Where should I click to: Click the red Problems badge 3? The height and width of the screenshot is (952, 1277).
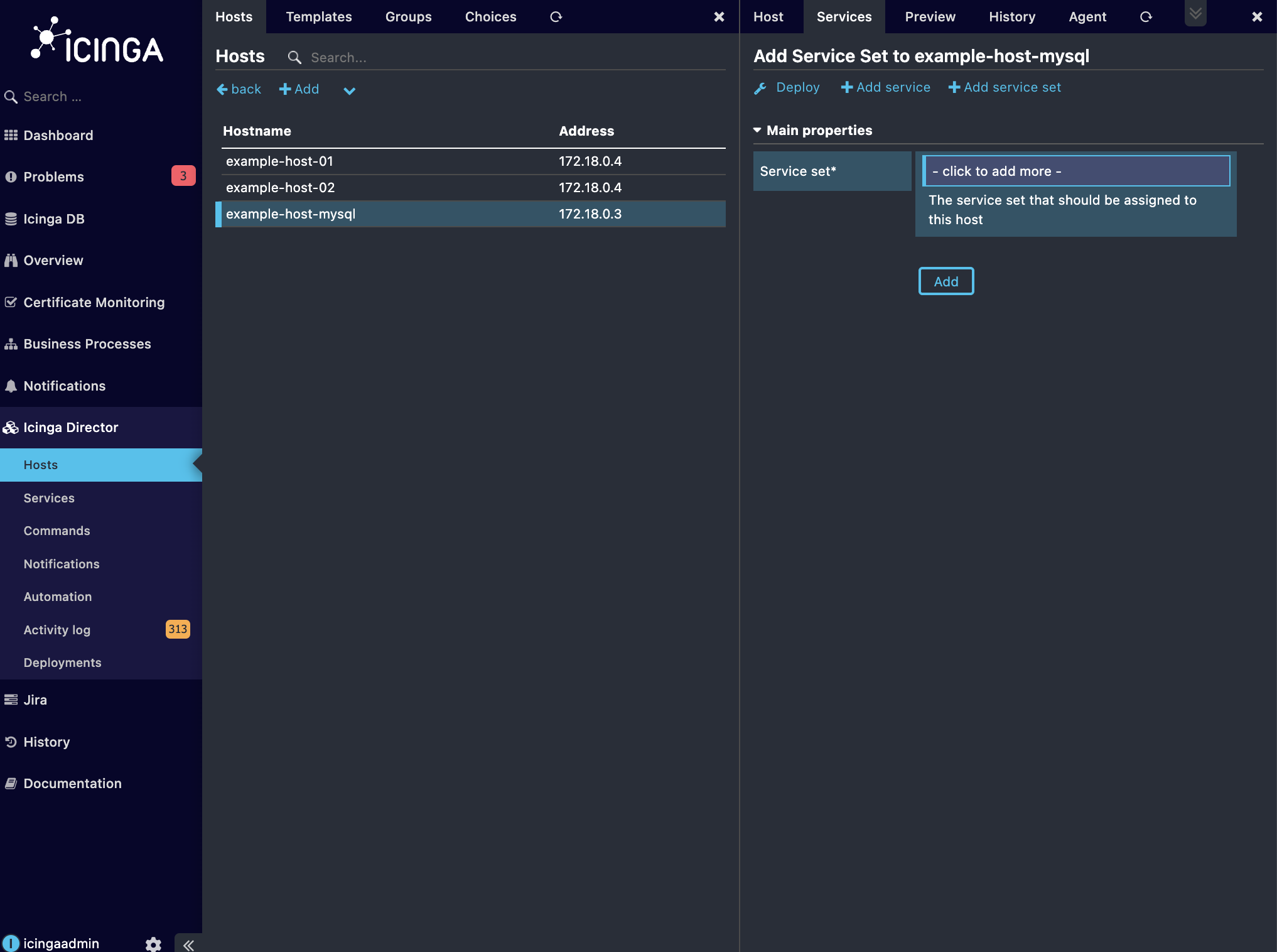coord(183,176)
